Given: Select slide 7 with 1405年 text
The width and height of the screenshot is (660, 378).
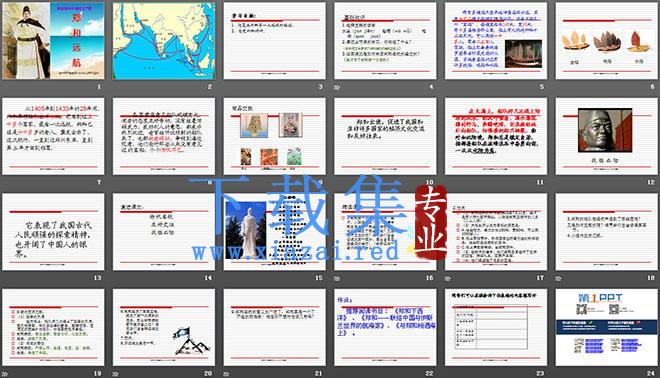Looking at the screenshot, I should [53, 136].
